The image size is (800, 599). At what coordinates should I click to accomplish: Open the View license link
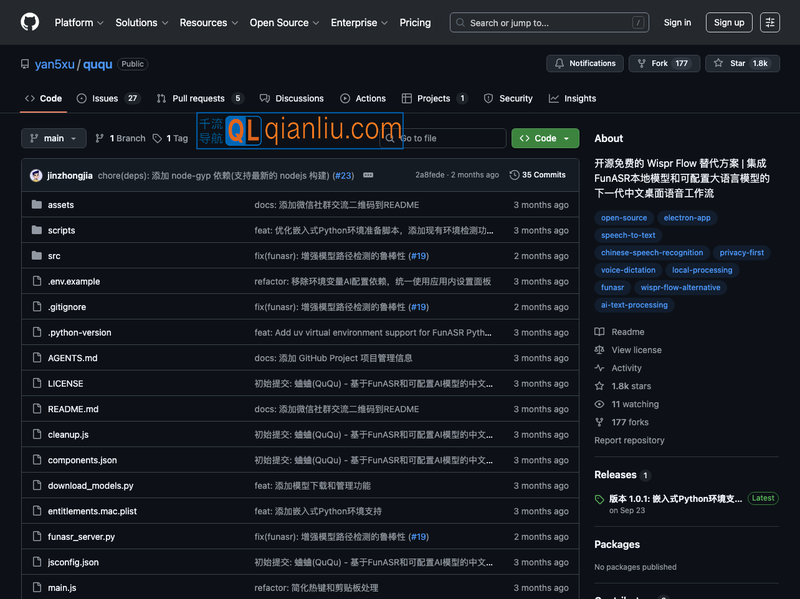(x=636, y=350)
